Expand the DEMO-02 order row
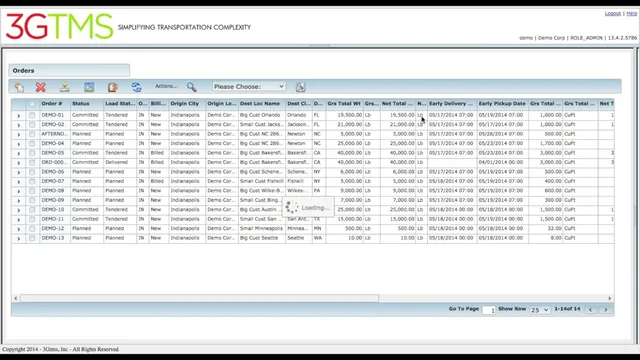 [x=18, y=125]
